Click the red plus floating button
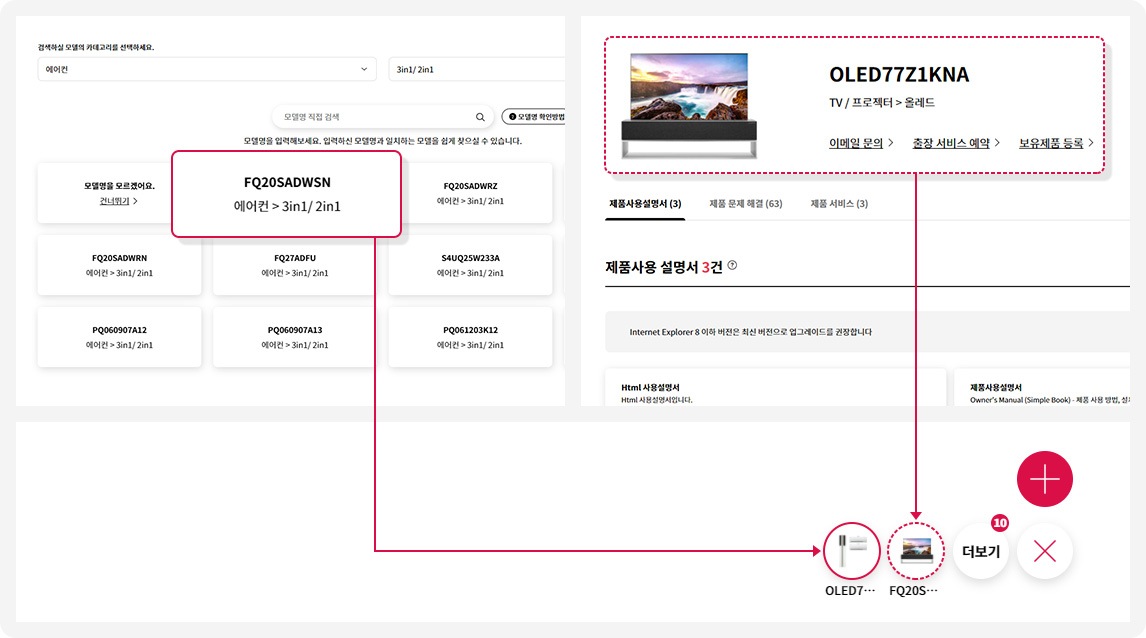Image resolution: width=1146 pixels, height=638 pixels. (1044, 479)
